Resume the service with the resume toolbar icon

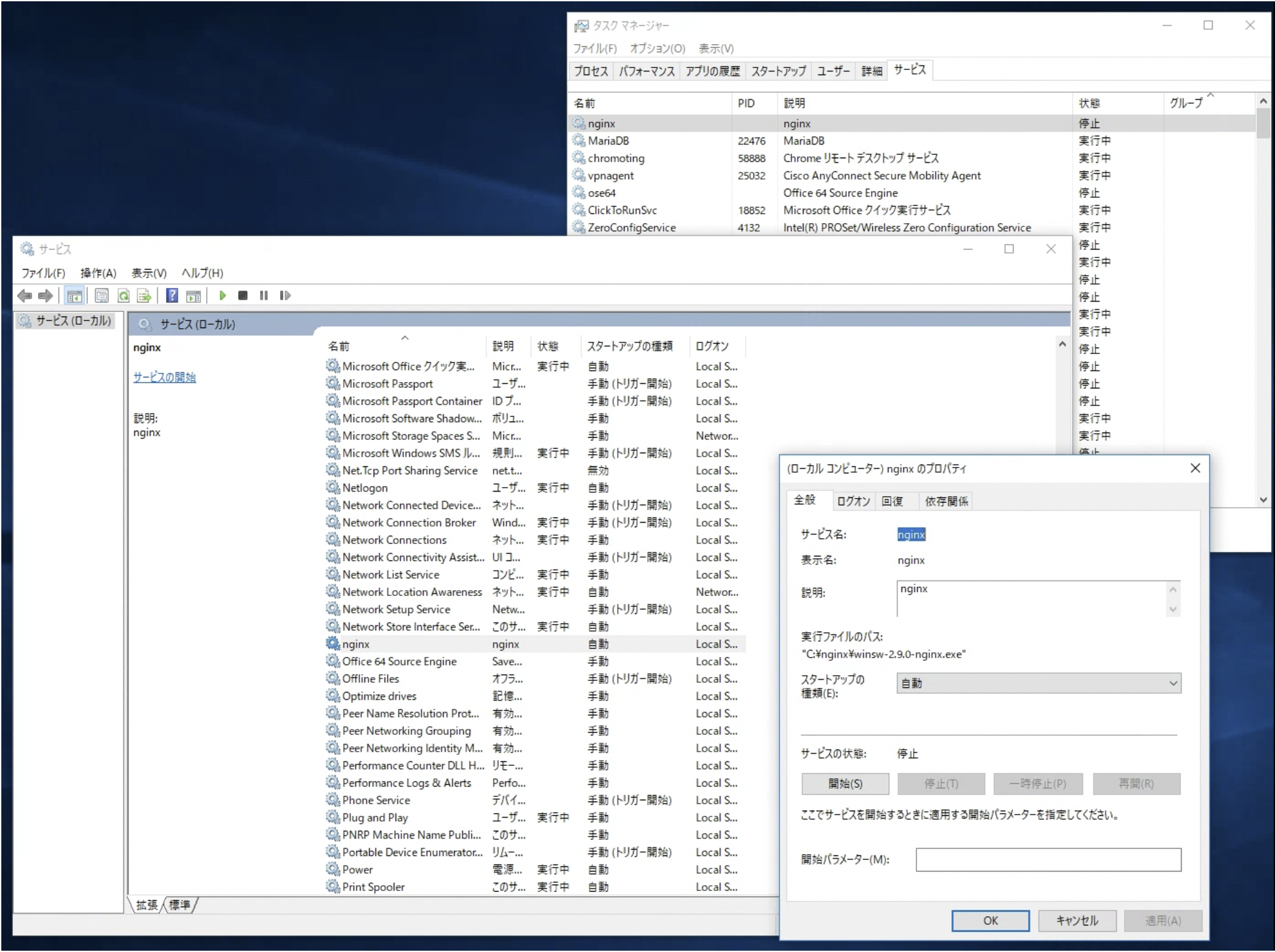point(285,296)
